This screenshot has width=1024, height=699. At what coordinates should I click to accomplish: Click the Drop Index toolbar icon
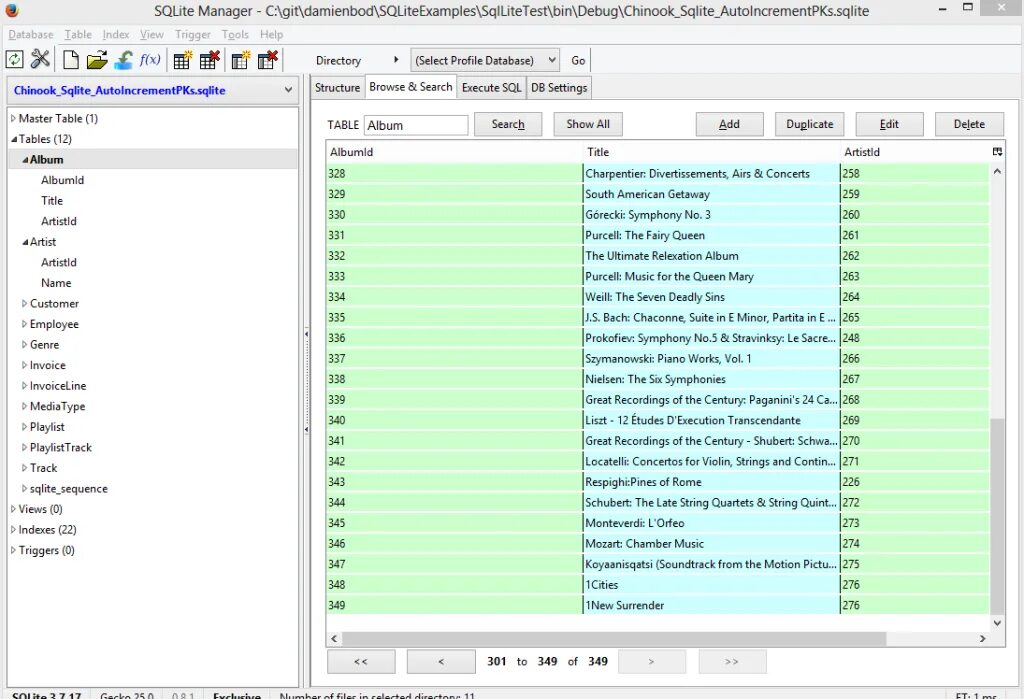(x=267, y=60)
